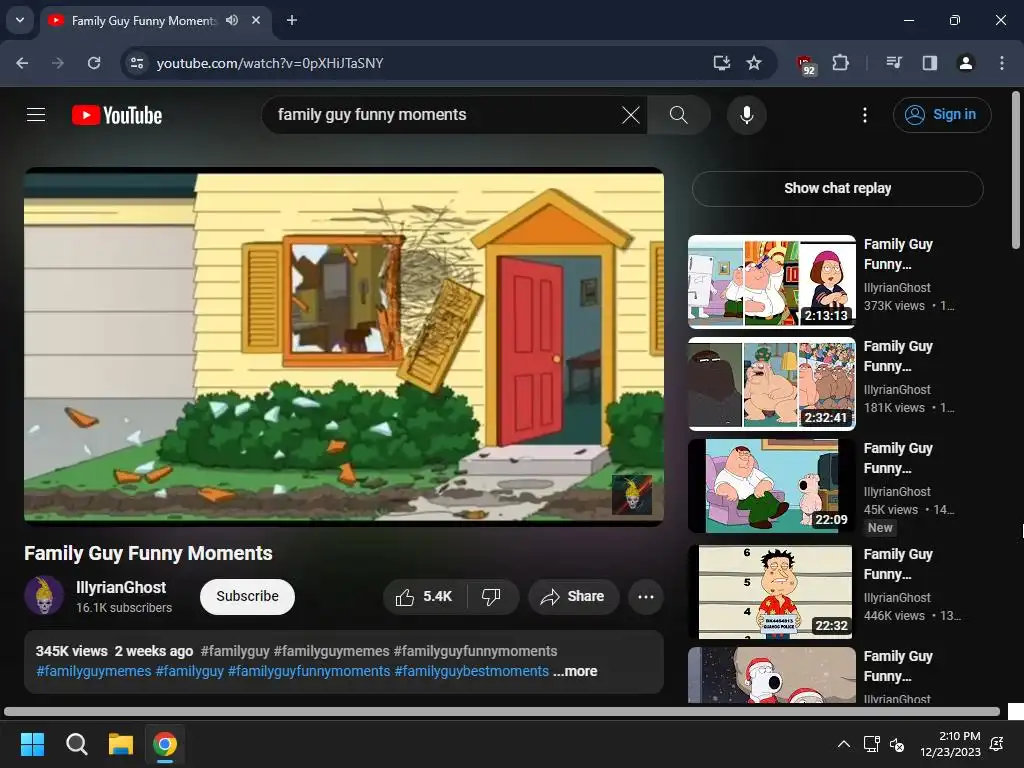
Task: Show chat replay
Action: 837,188
